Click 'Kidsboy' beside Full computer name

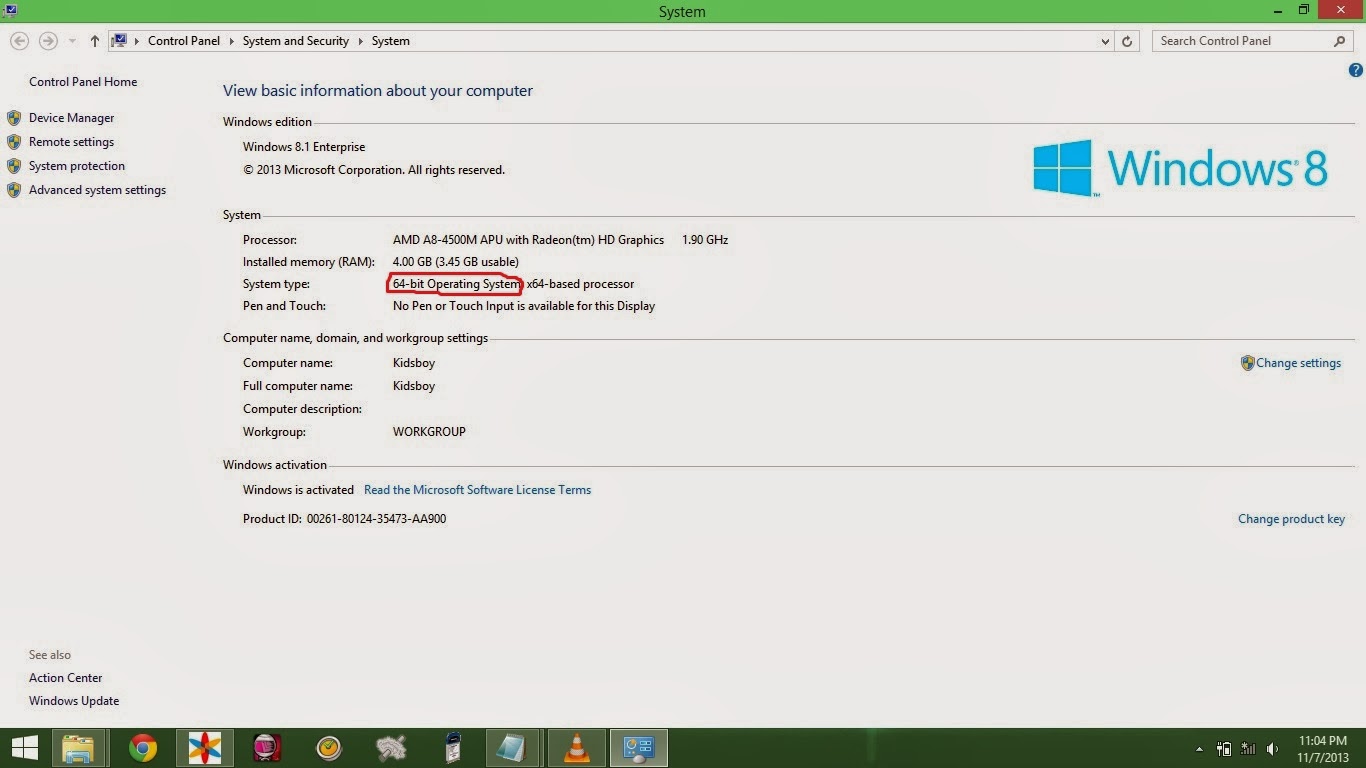[x=414, y=386]
